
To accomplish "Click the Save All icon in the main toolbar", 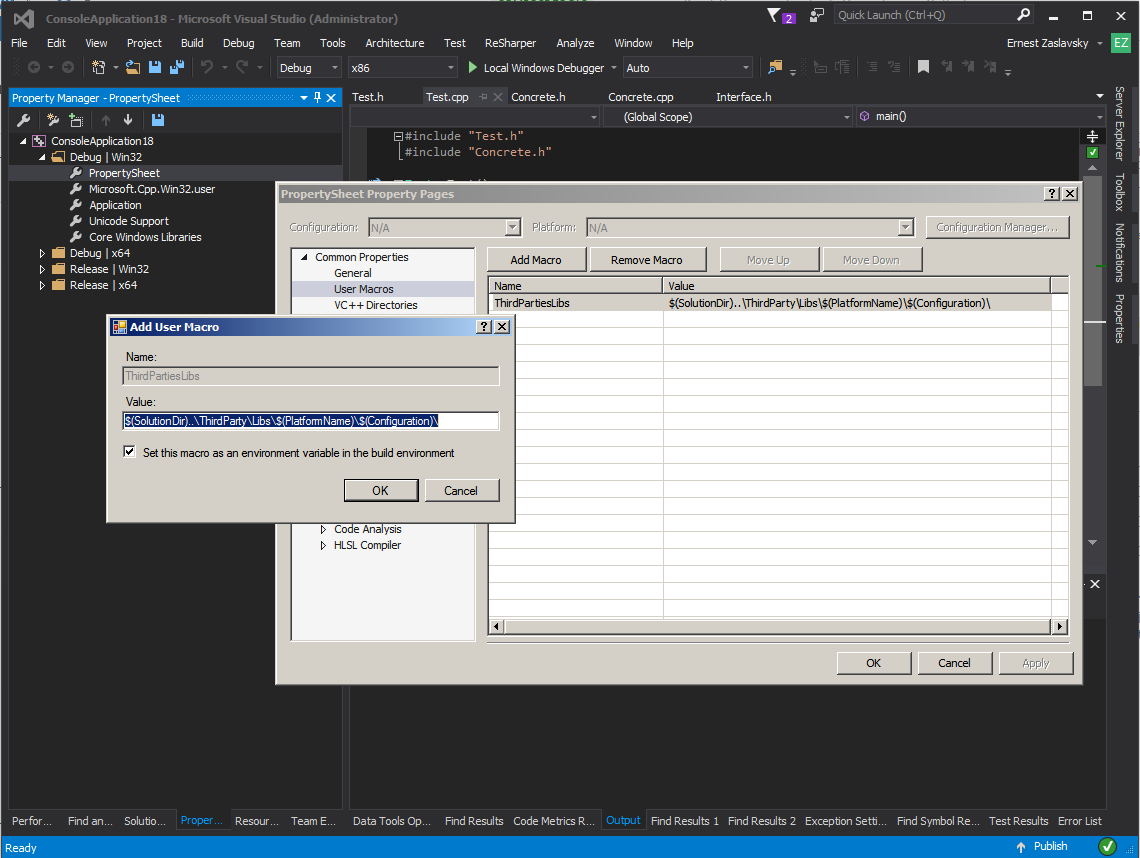I will point(177,68).
